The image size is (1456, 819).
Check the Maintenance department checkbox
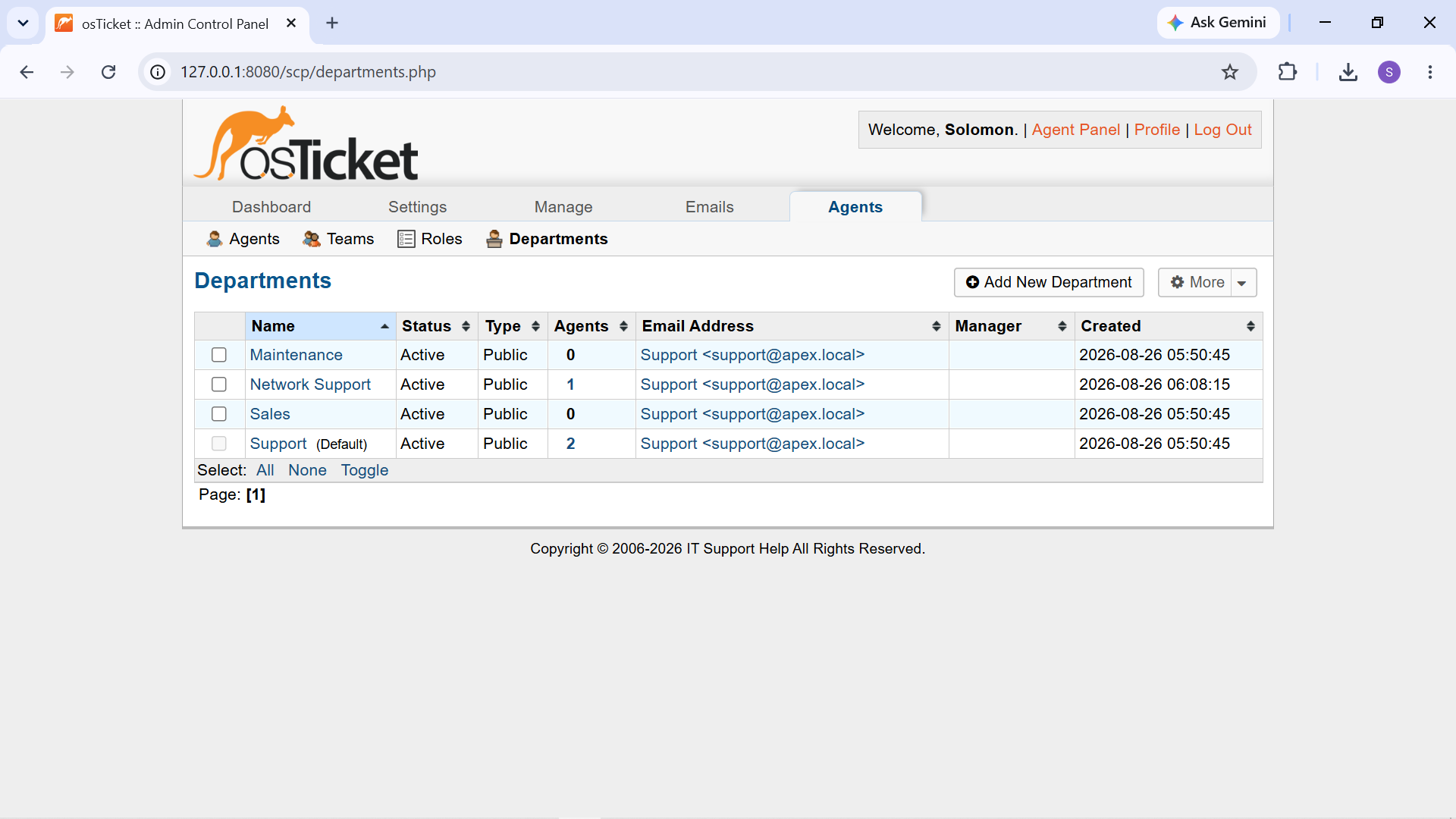click(219, 355)
